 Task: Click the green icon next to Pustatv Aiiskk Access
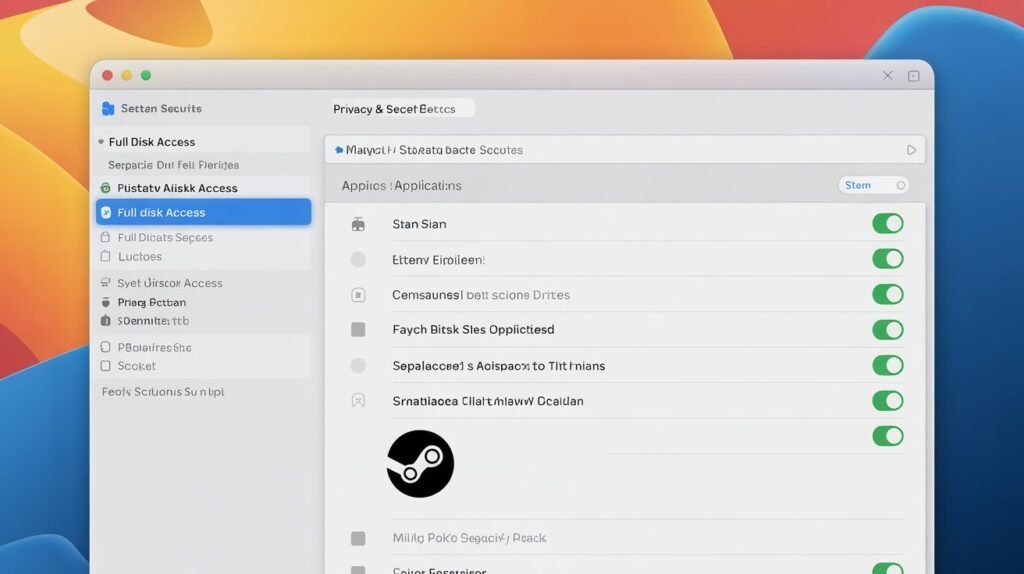(105, 188)
